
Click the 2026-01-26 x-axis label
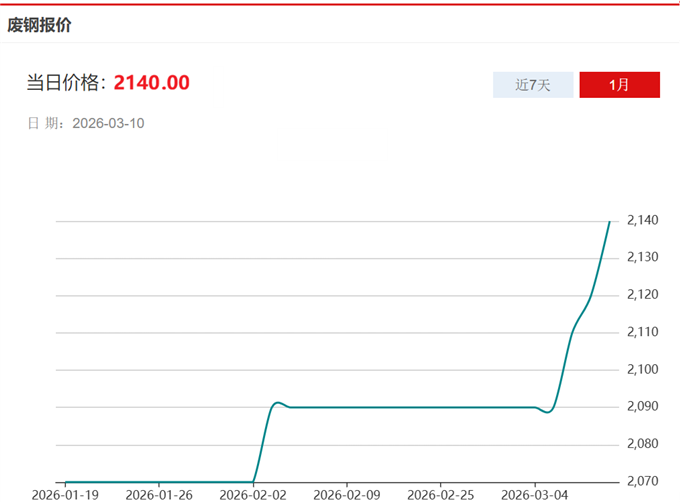click(159, 494)
